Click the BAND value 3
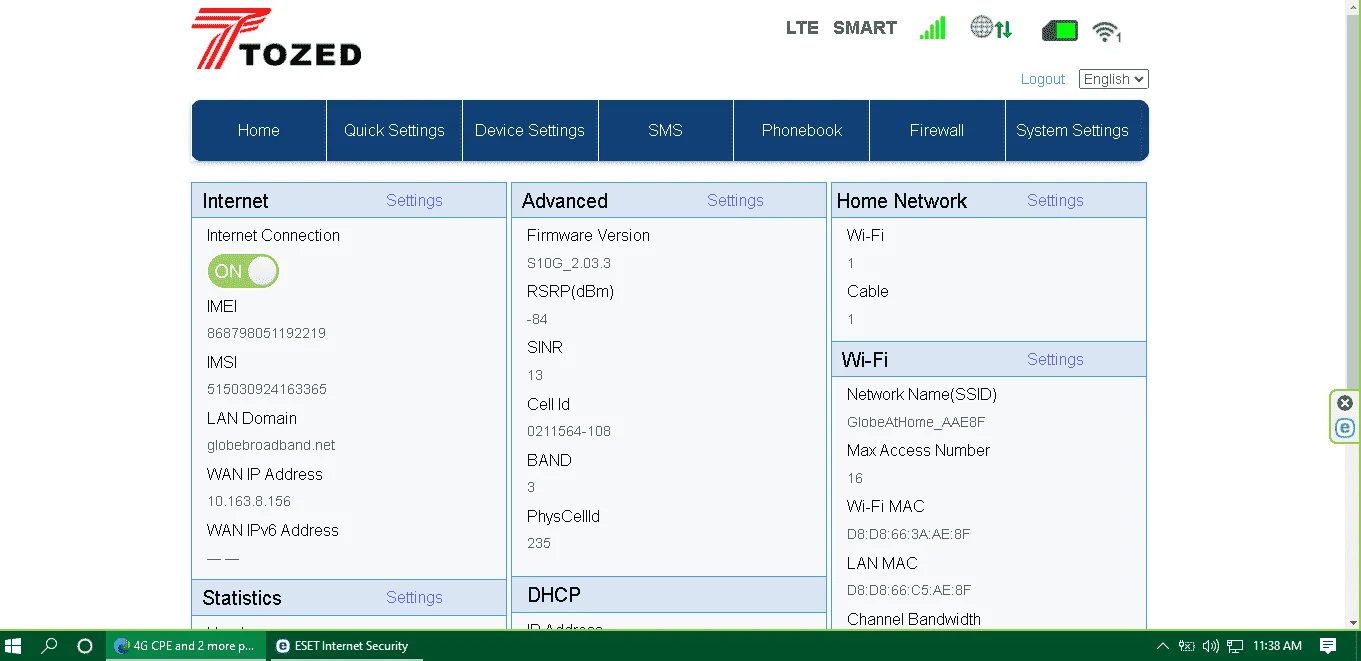 531,487
